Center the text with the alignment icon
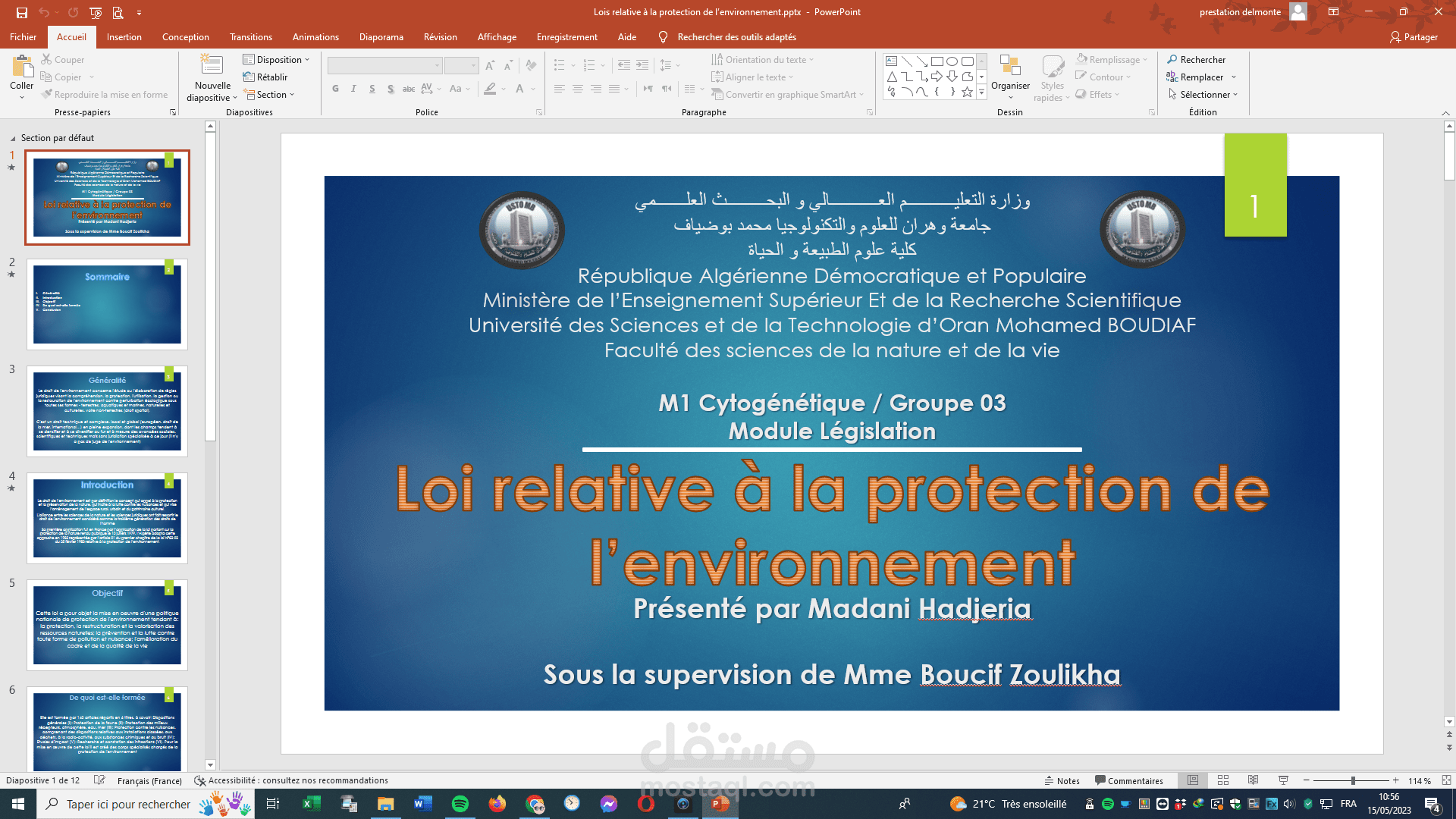Viewport: 1456px width, 819px height. click(x=579, y=89)
